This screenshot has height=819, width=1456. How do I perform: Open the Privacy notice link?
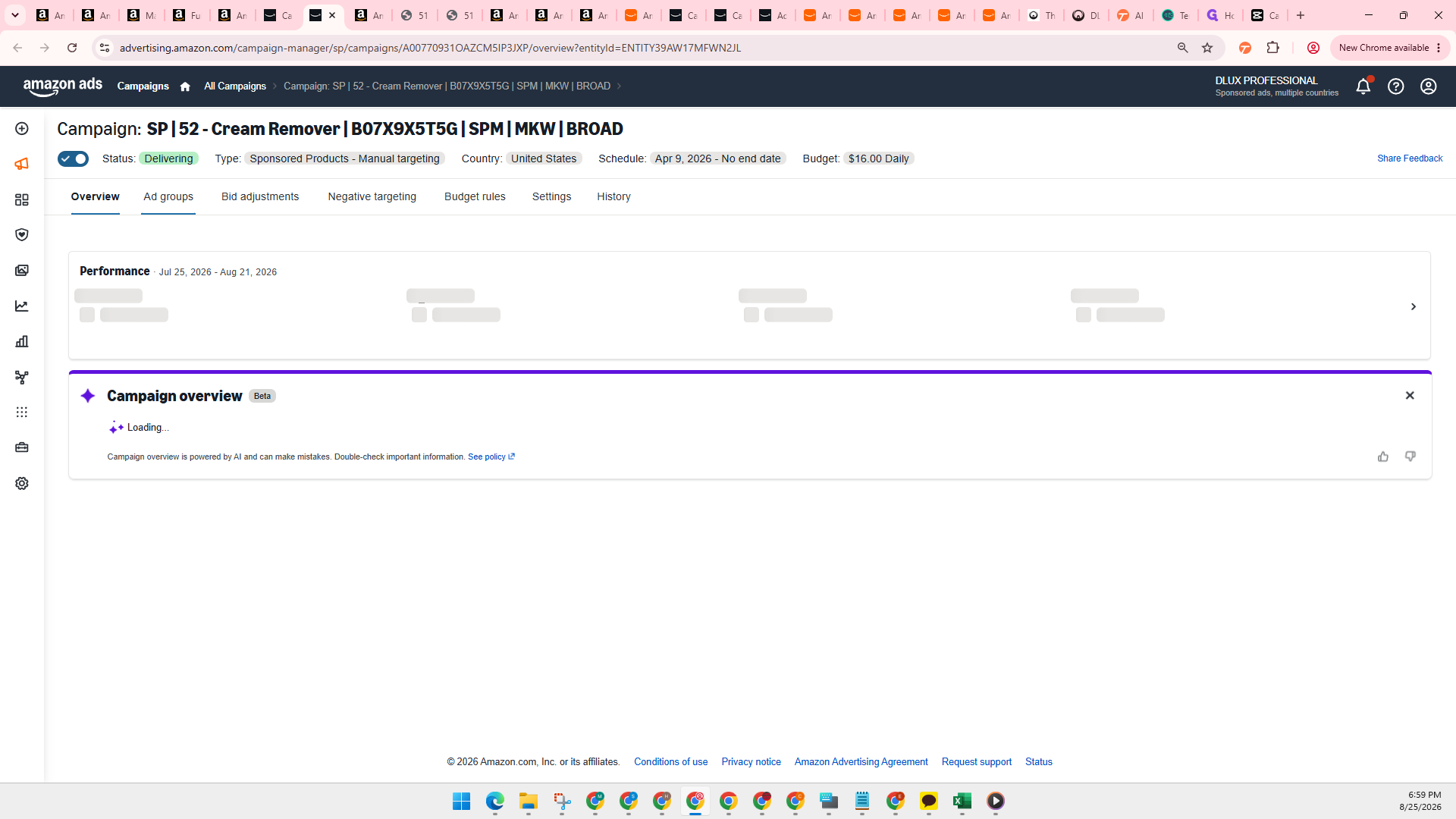point(752,762)
